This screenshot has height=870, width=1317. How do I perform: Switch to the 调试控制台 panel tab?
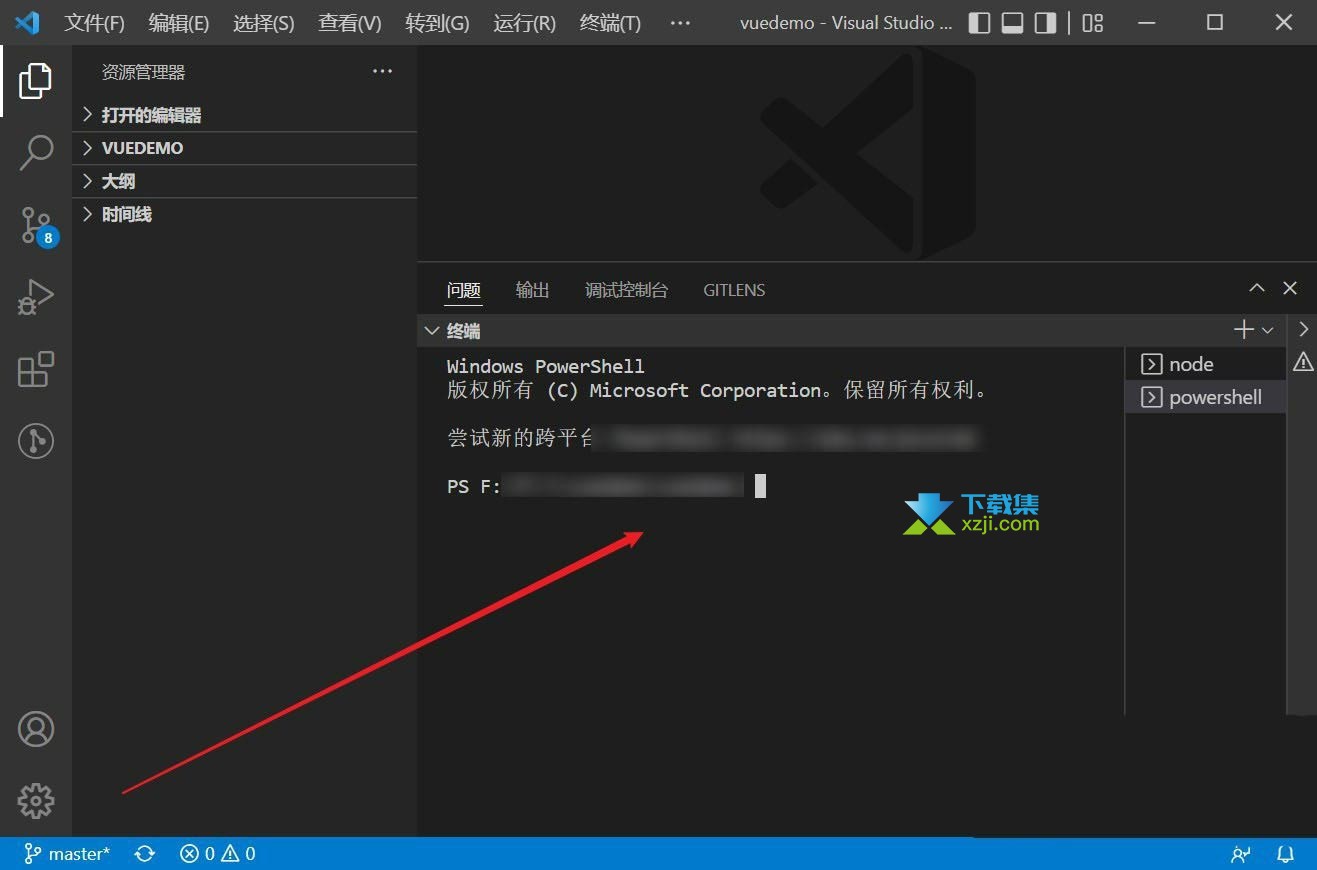[626, 290]
